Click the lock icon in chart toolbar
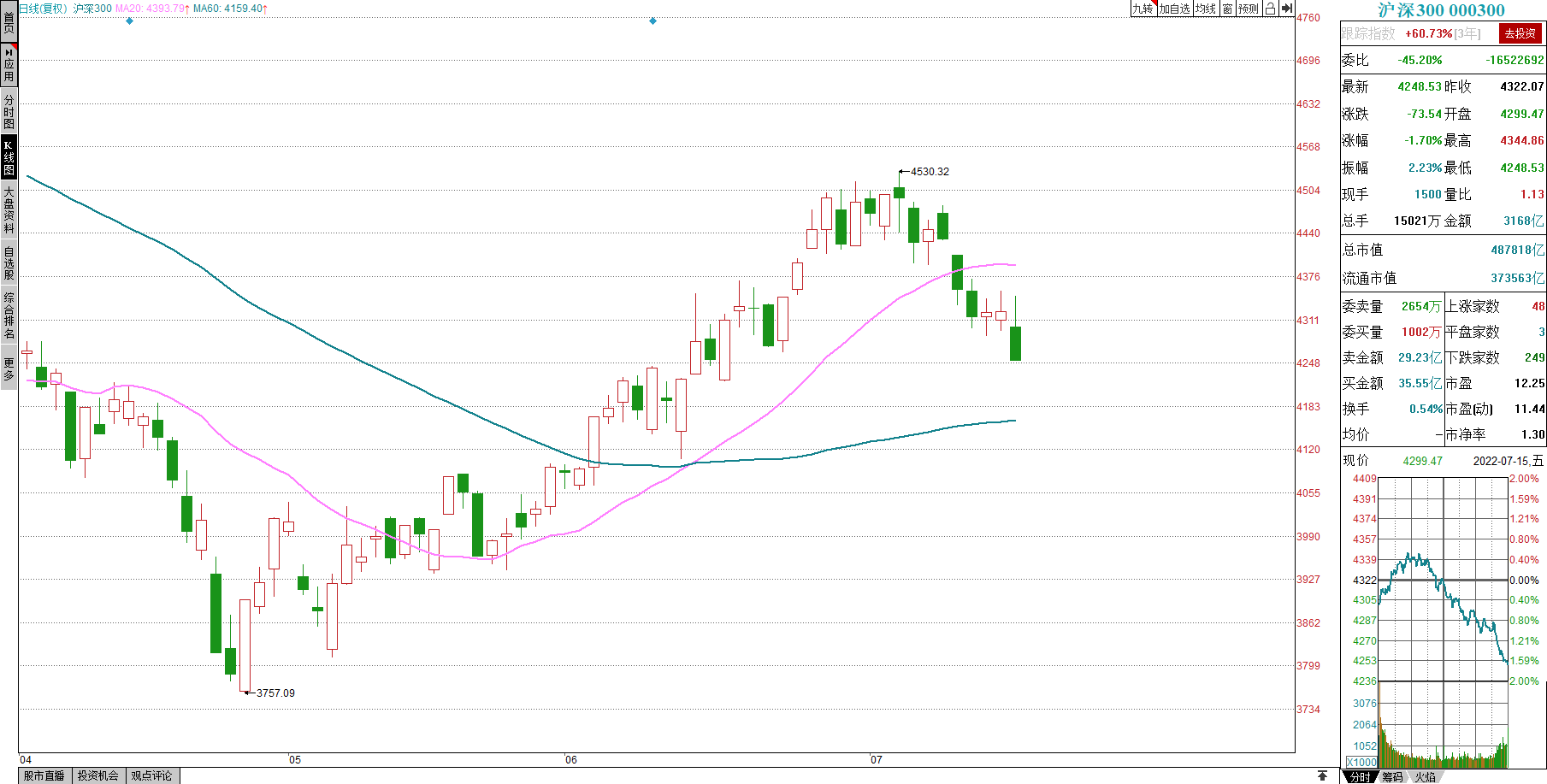 pos(1271,9)
